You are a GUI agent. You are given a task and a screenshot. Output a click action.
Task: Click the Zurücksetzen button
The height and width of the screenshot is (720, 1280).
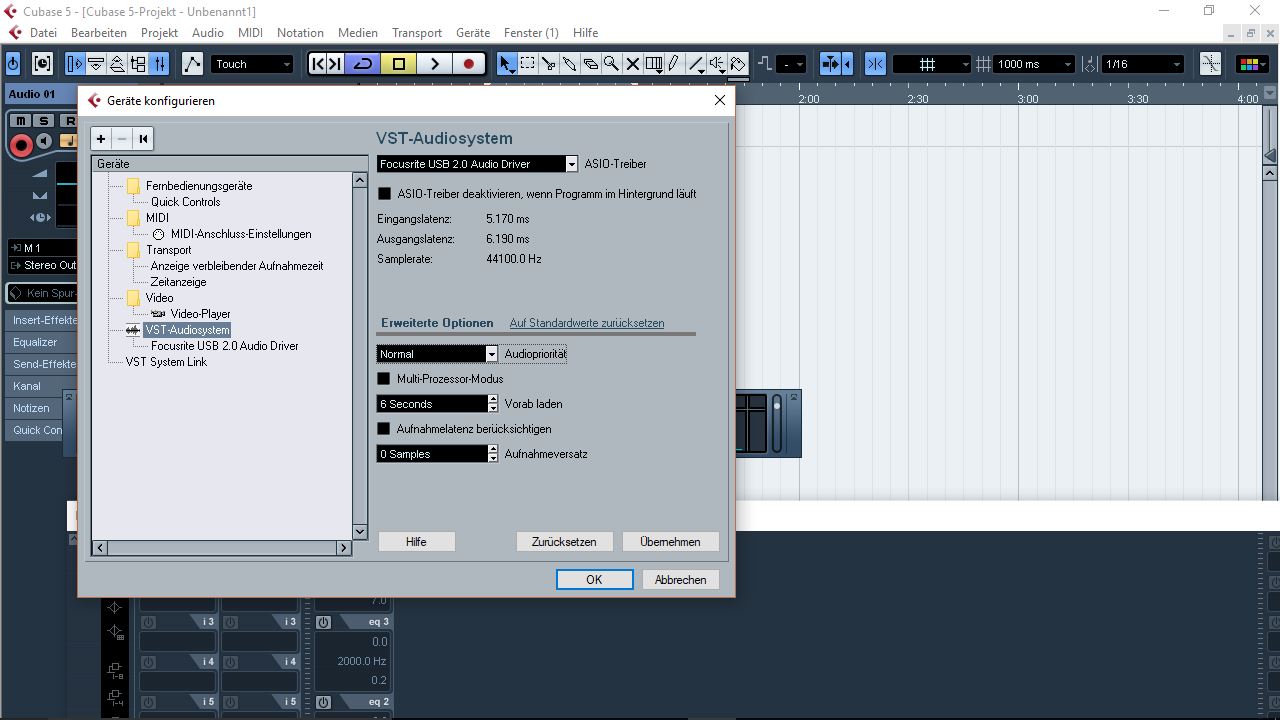point(564,541)
